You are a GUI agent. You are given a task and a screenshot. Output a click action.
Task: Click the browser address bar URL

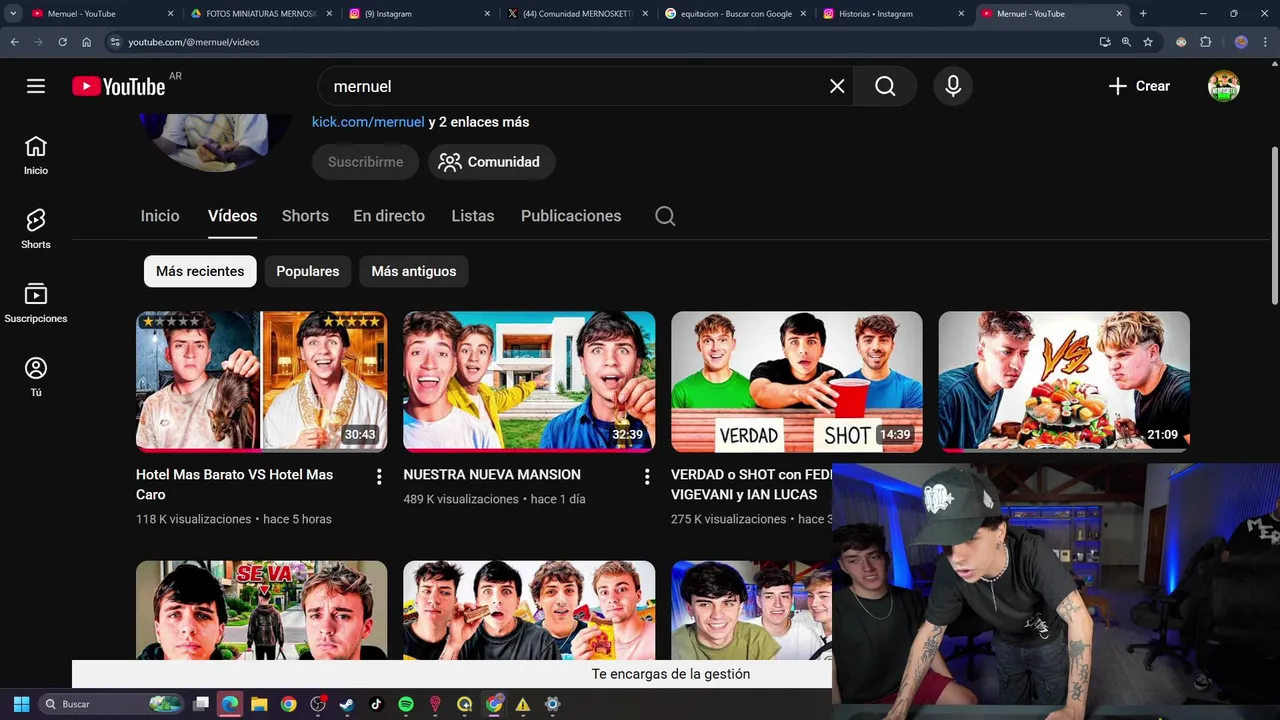[194, 42]
